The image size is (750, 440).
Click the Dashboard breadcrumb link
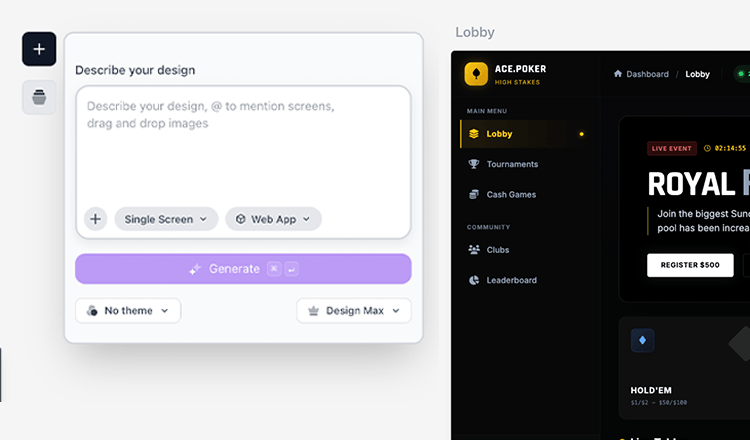pos(647,74)
